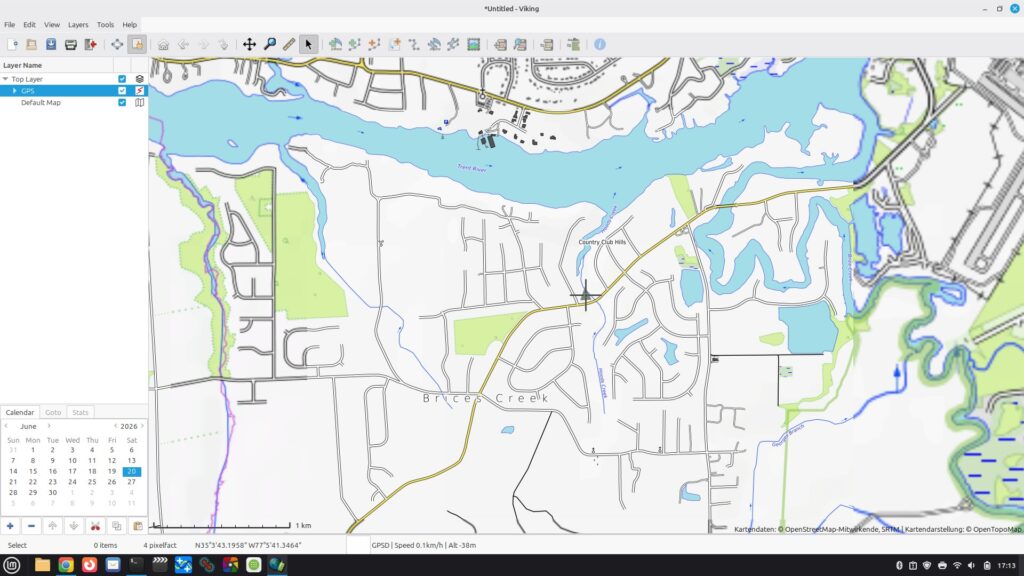The image size is (1024, 576).
Task: Select the Create Waypoint tool
Action: (335, 44)
